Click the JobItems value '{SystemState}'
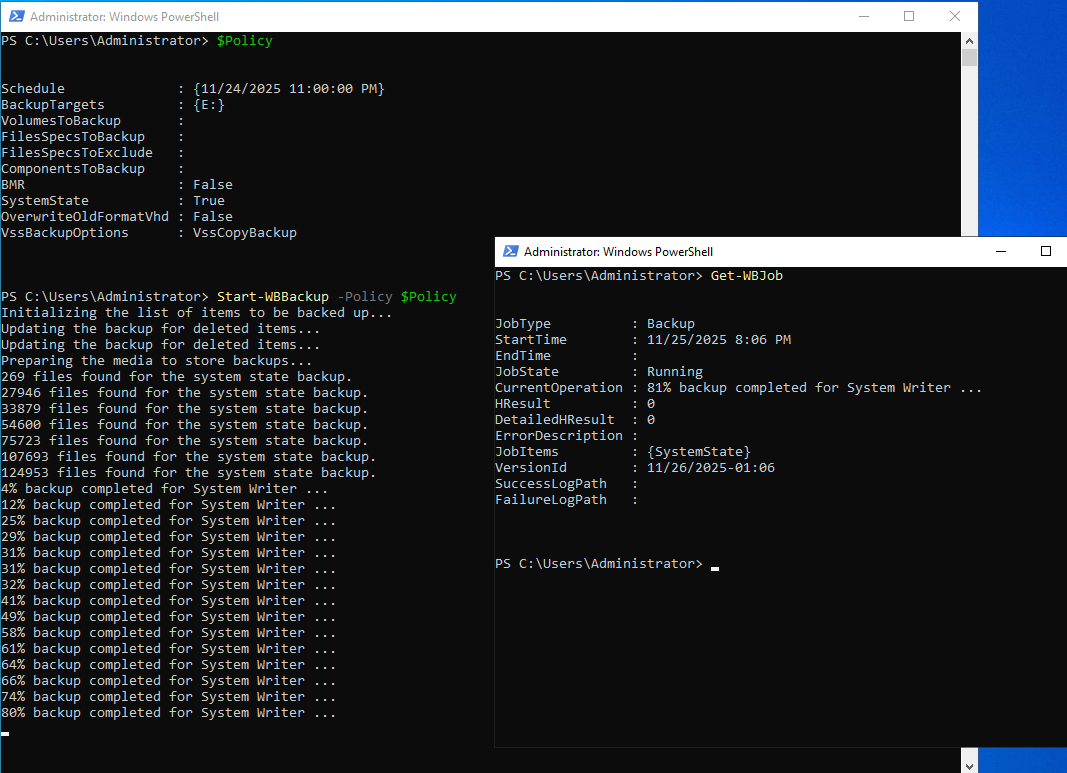The height and width of the screenshot is (773, 1067). [x=699, y=451]
